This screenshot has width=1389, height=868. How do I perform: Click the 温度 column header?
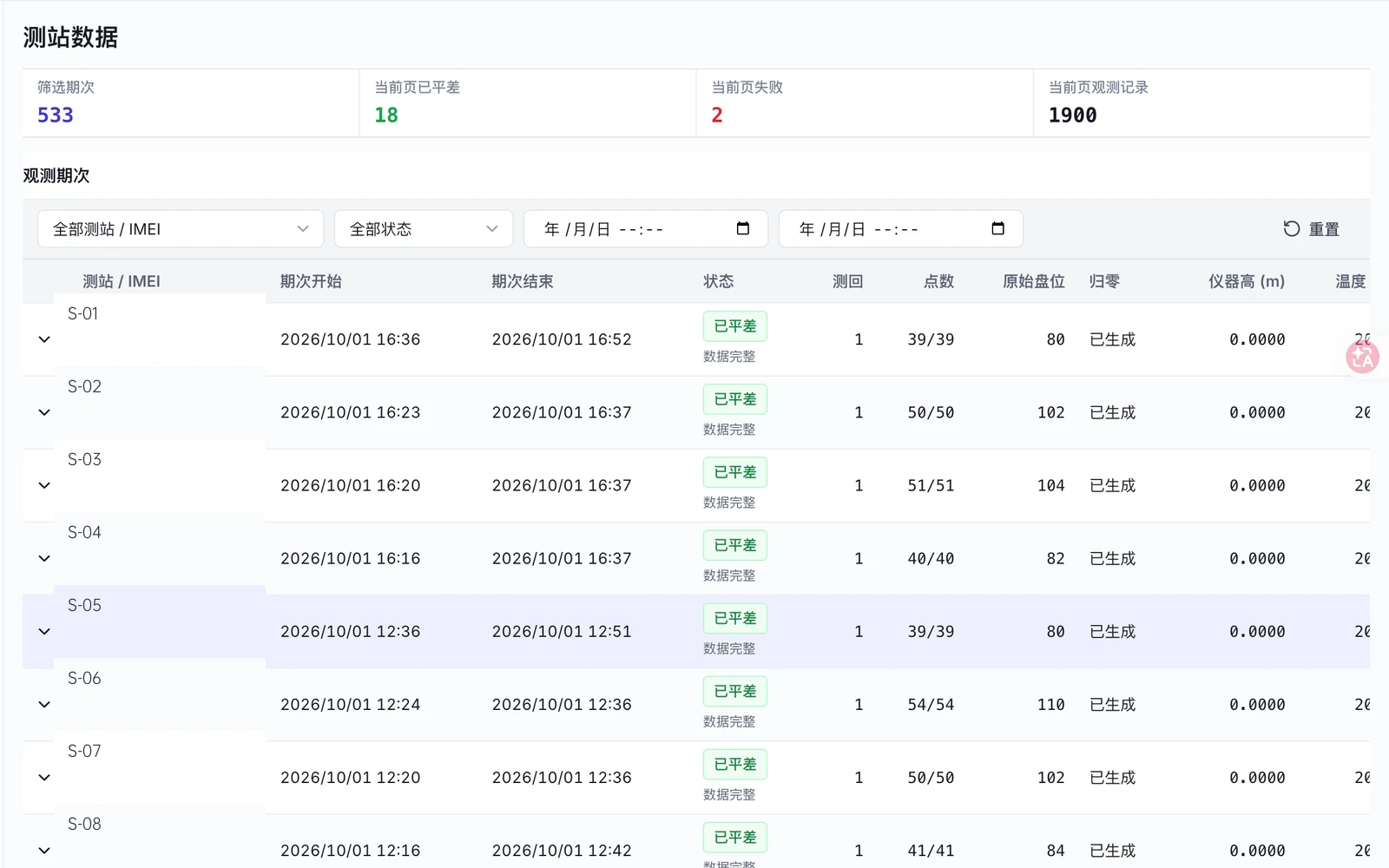pos(1351,281)
